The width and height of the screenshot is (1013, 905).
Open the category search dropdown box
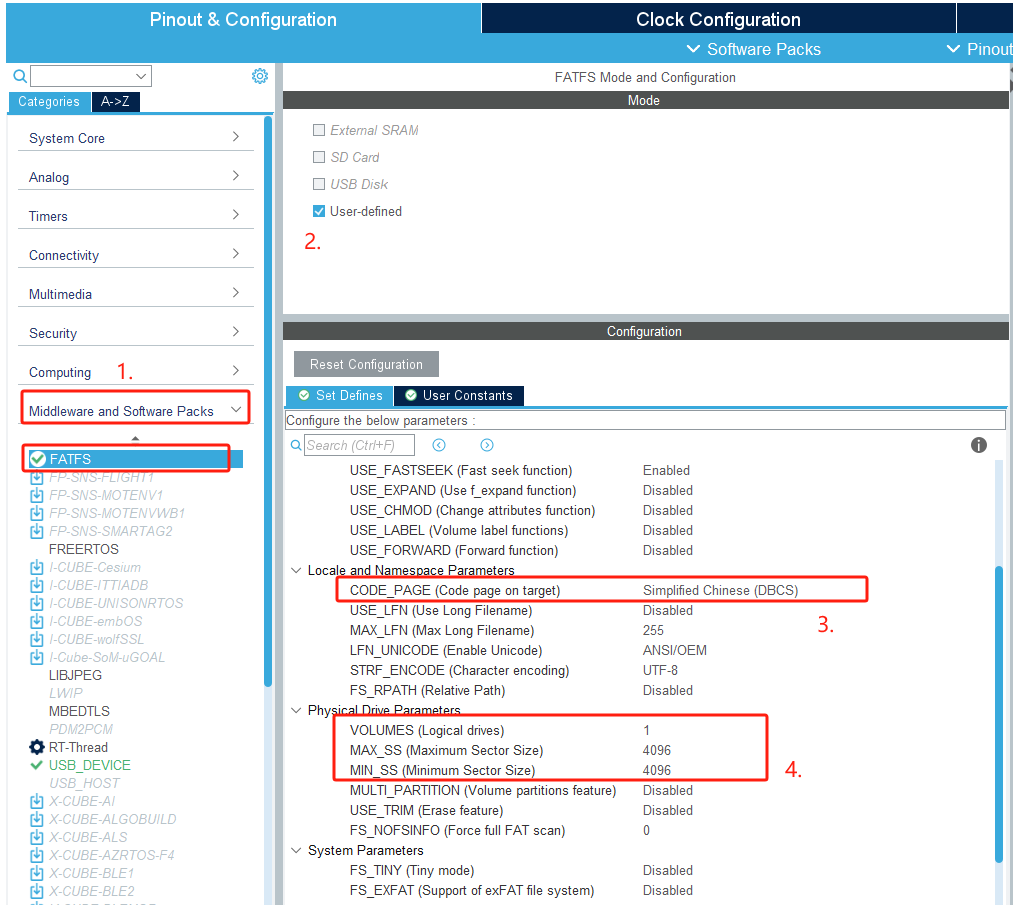(91, 76)
